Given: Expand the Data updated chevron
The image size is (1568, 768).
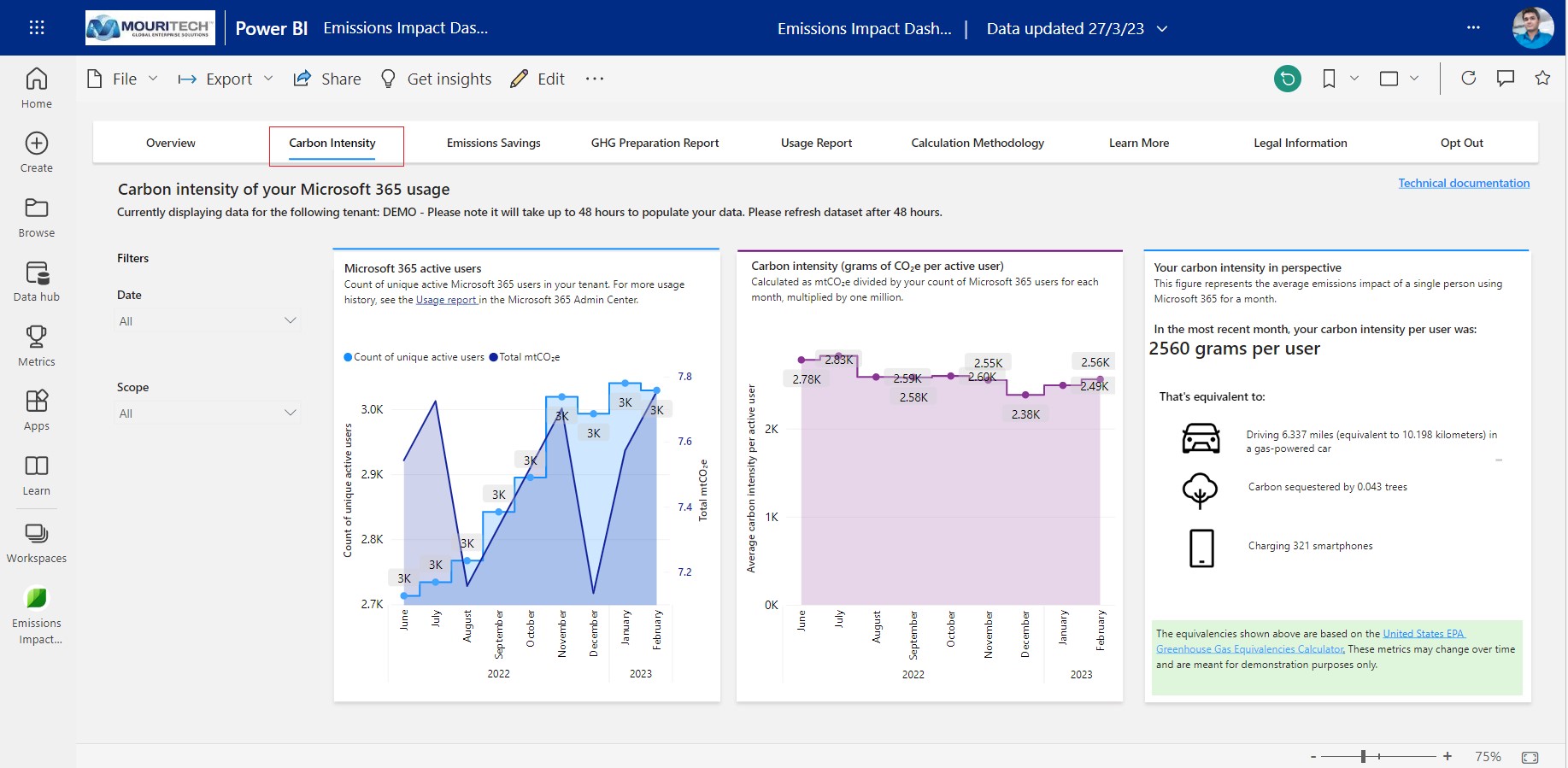Looking at the screenshot, I should pos(1162,28).
